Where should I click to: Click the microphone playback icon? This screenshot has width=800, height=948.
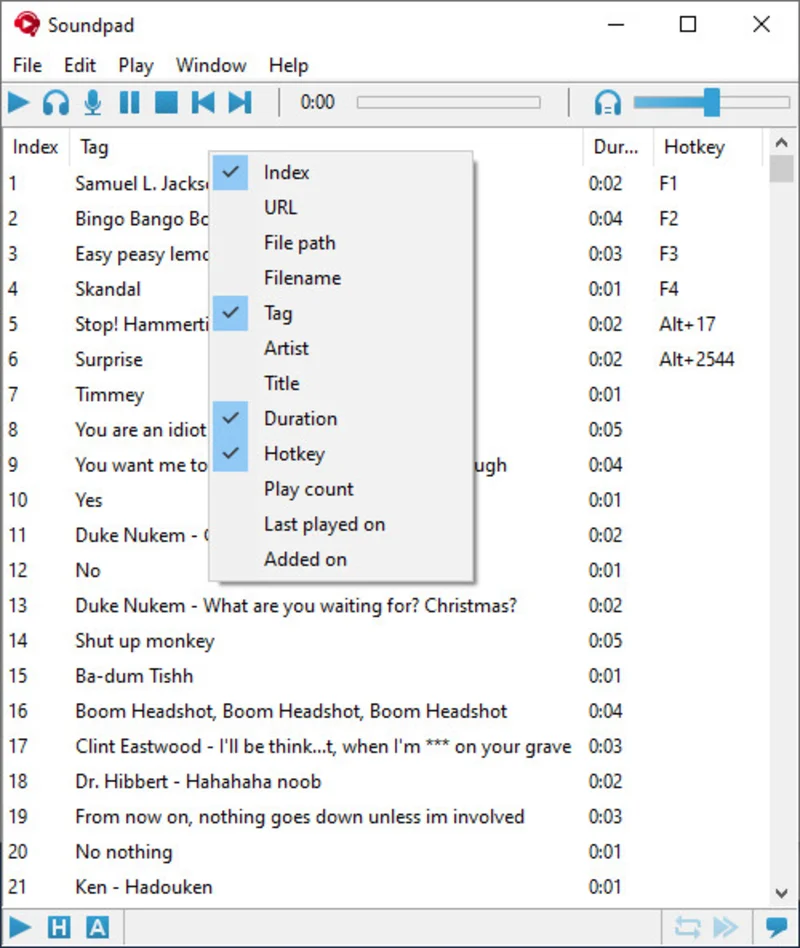[93, 102]
